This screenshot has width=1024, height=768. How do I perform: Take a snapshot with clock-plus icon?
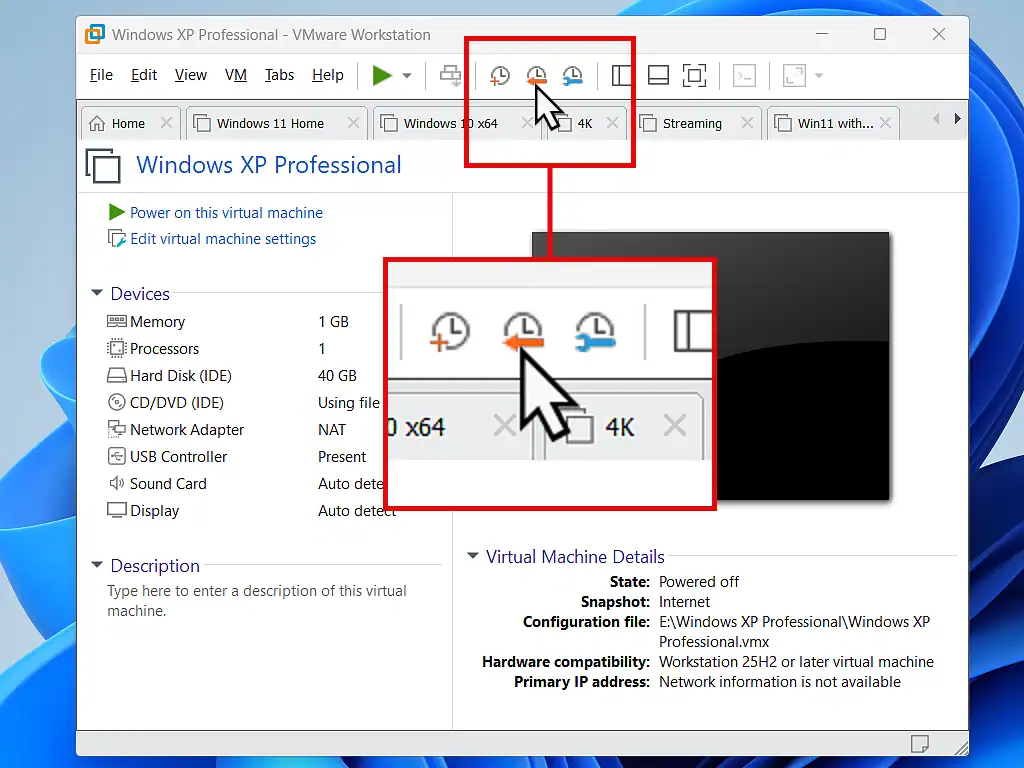point(499,76)
